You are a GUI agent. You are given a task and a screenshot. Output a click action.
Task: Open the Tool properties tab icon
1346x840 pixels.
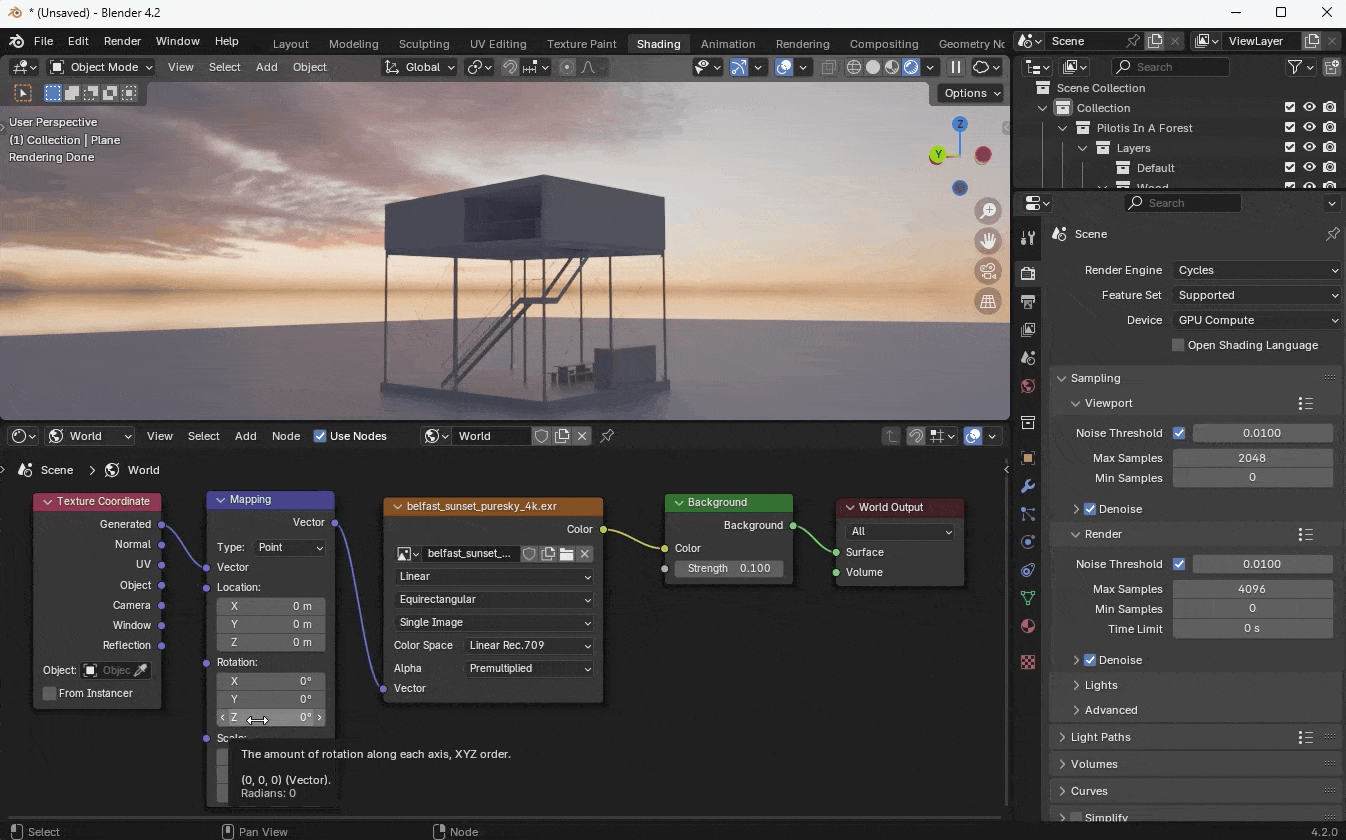[1027, 238]
